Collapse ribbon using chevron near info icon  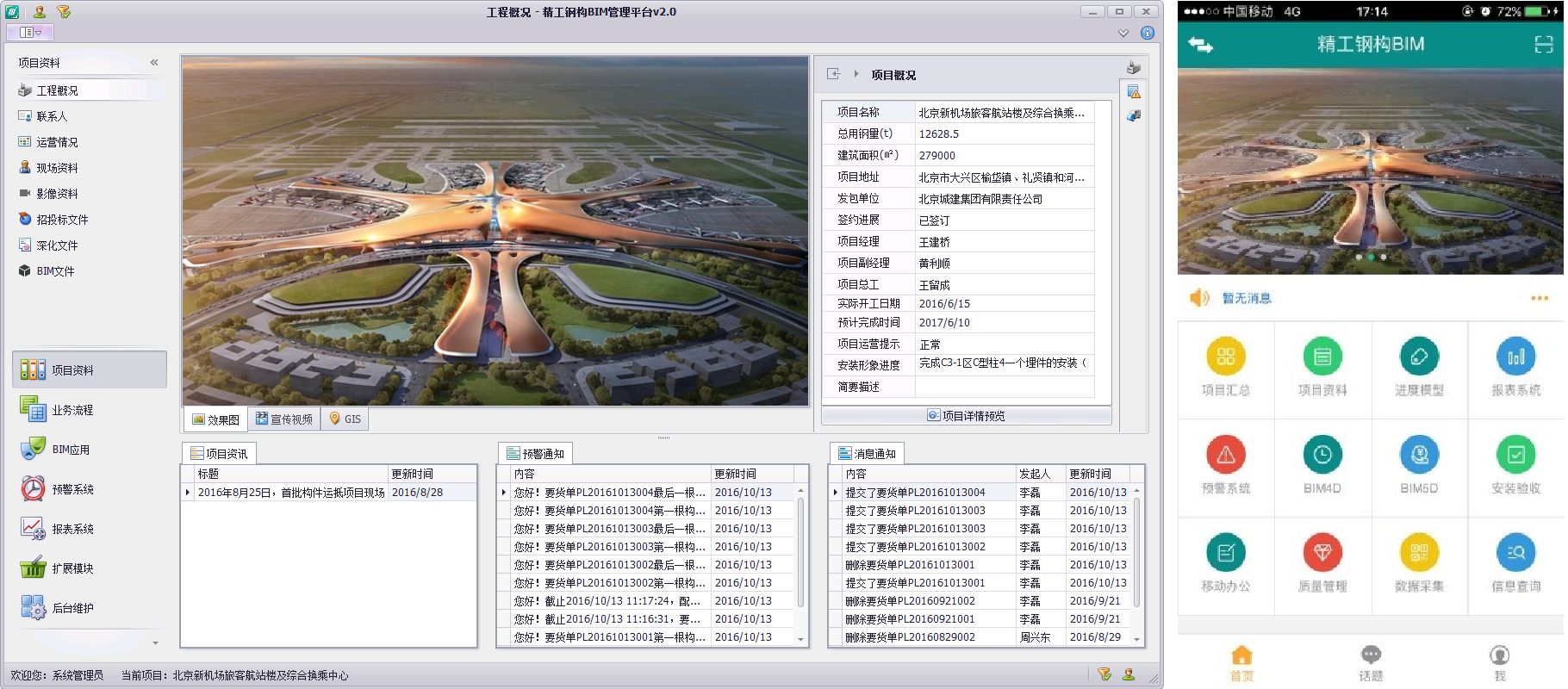click(1123, 33)
